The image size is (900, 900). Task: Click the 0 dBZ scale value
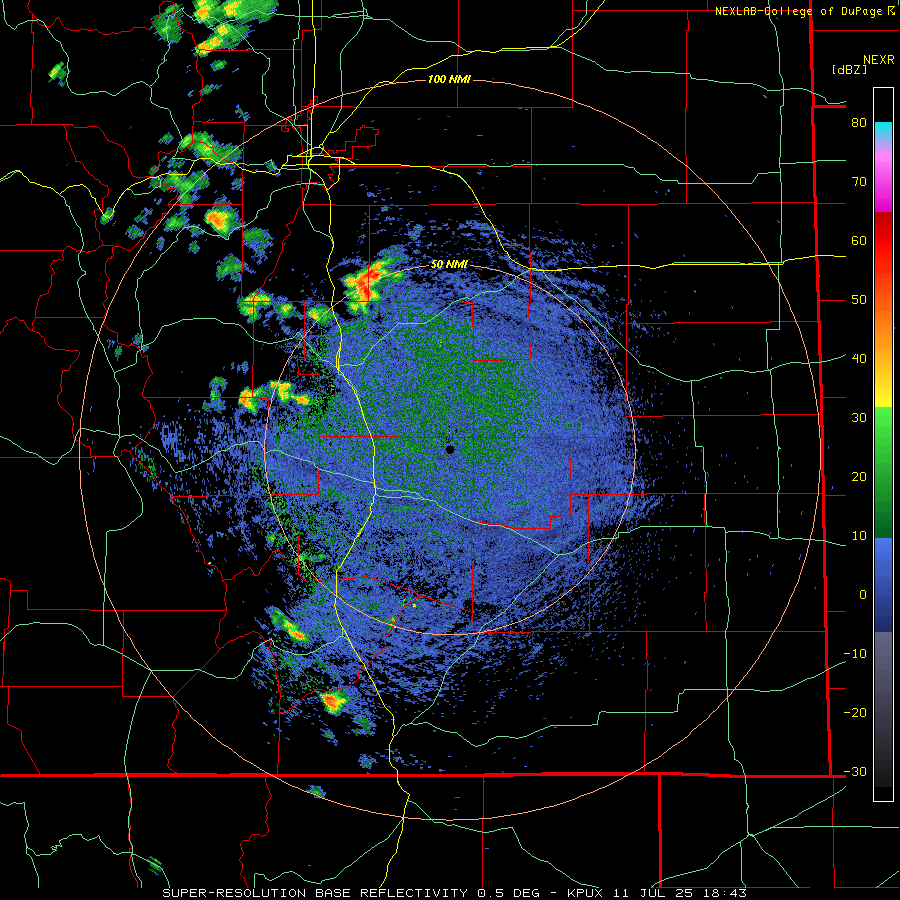tap(863, 595)
